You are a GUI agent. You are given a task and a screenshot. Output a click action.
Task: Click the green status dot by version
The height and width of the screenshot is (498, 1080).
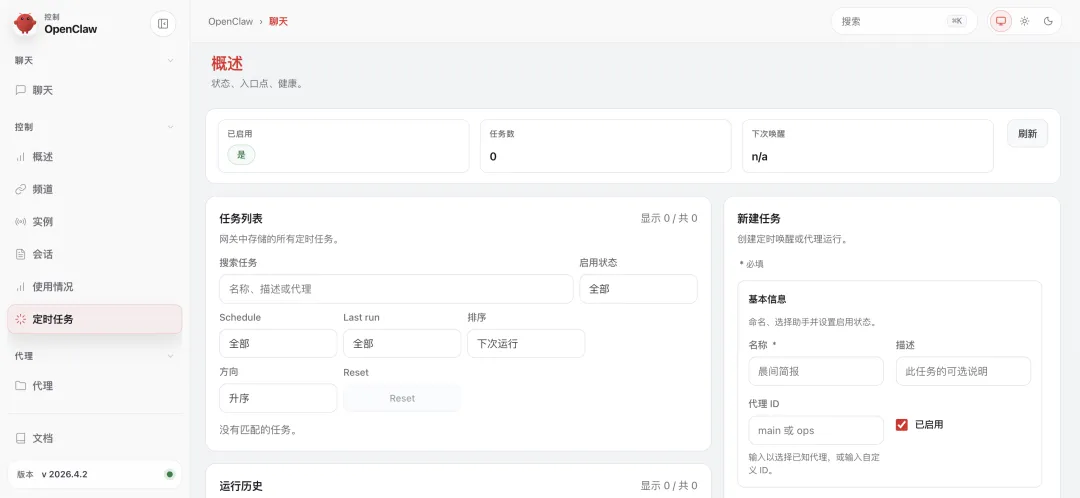[169, 475]
